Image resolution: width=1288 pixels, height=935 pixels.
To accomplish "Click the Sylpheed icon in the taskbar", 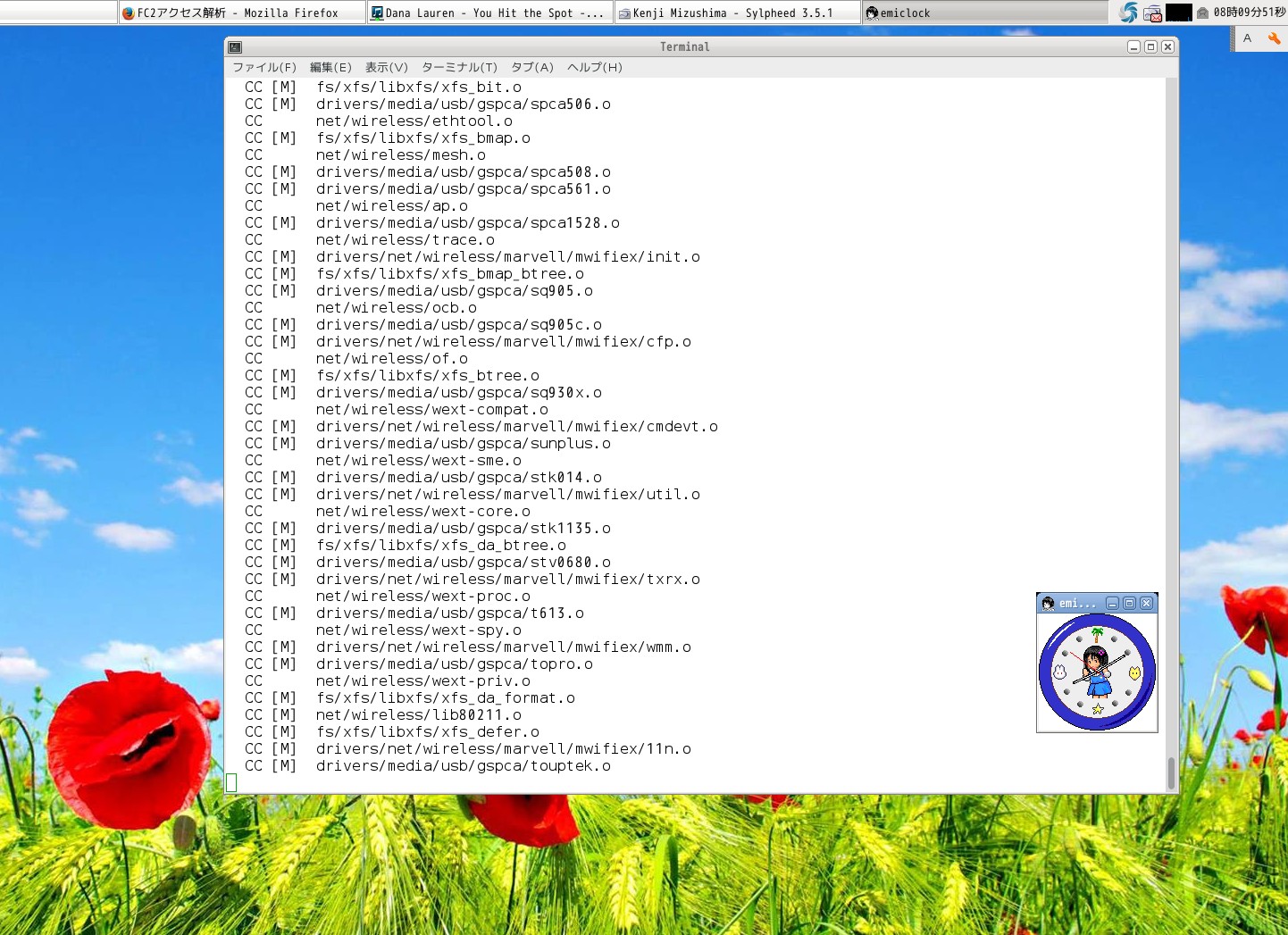I will click(625, 13).
